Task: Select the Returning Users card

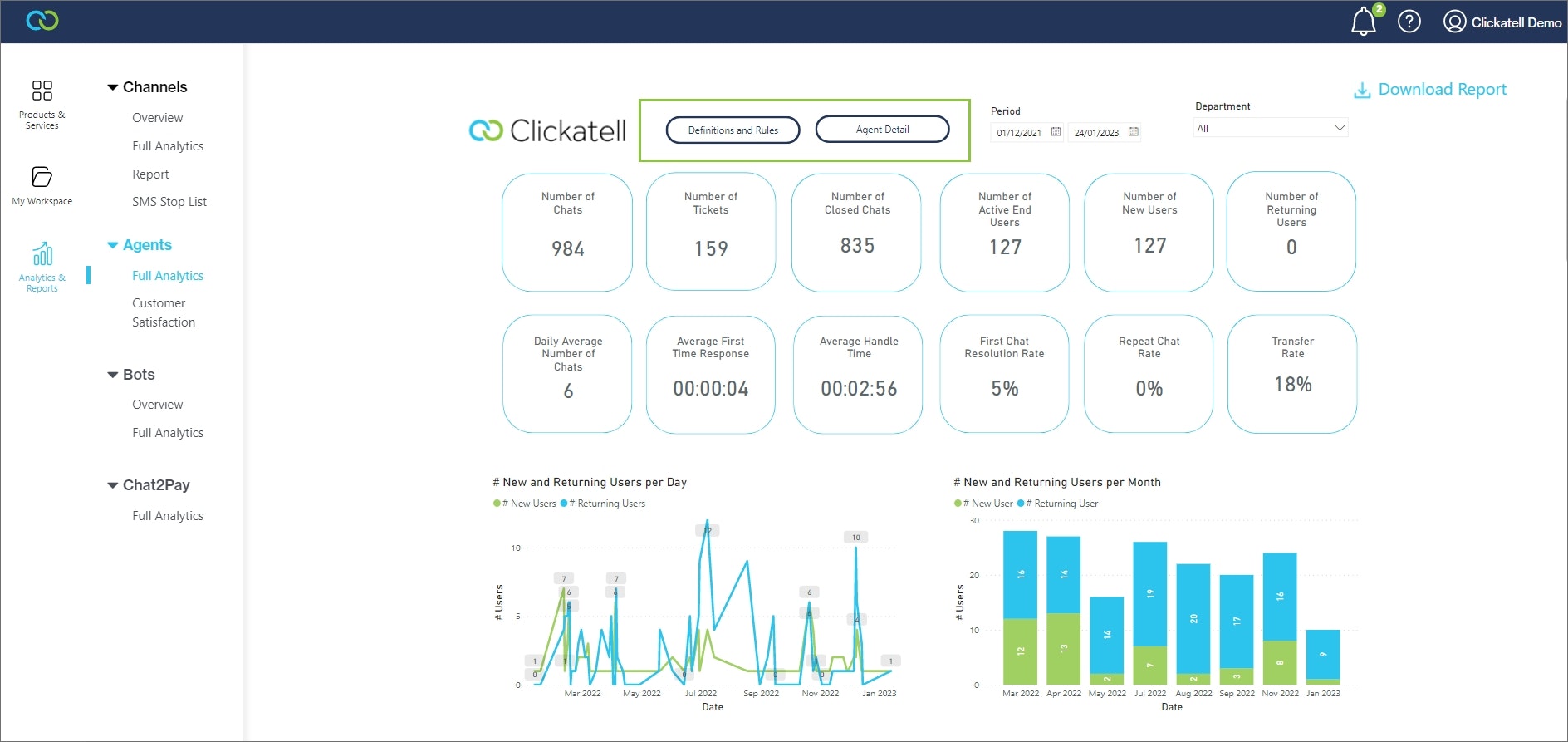Action: (x=1291, y=232)
